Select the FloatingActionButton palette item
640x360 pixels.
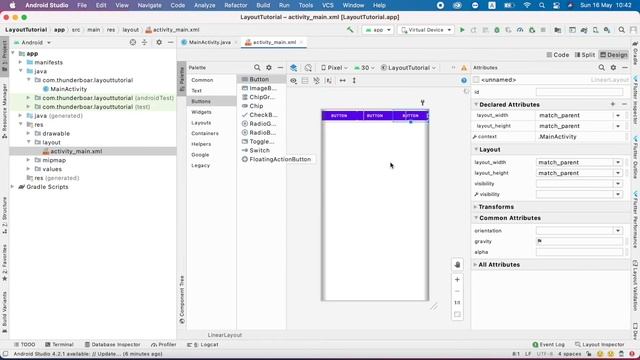click(276, 159)
